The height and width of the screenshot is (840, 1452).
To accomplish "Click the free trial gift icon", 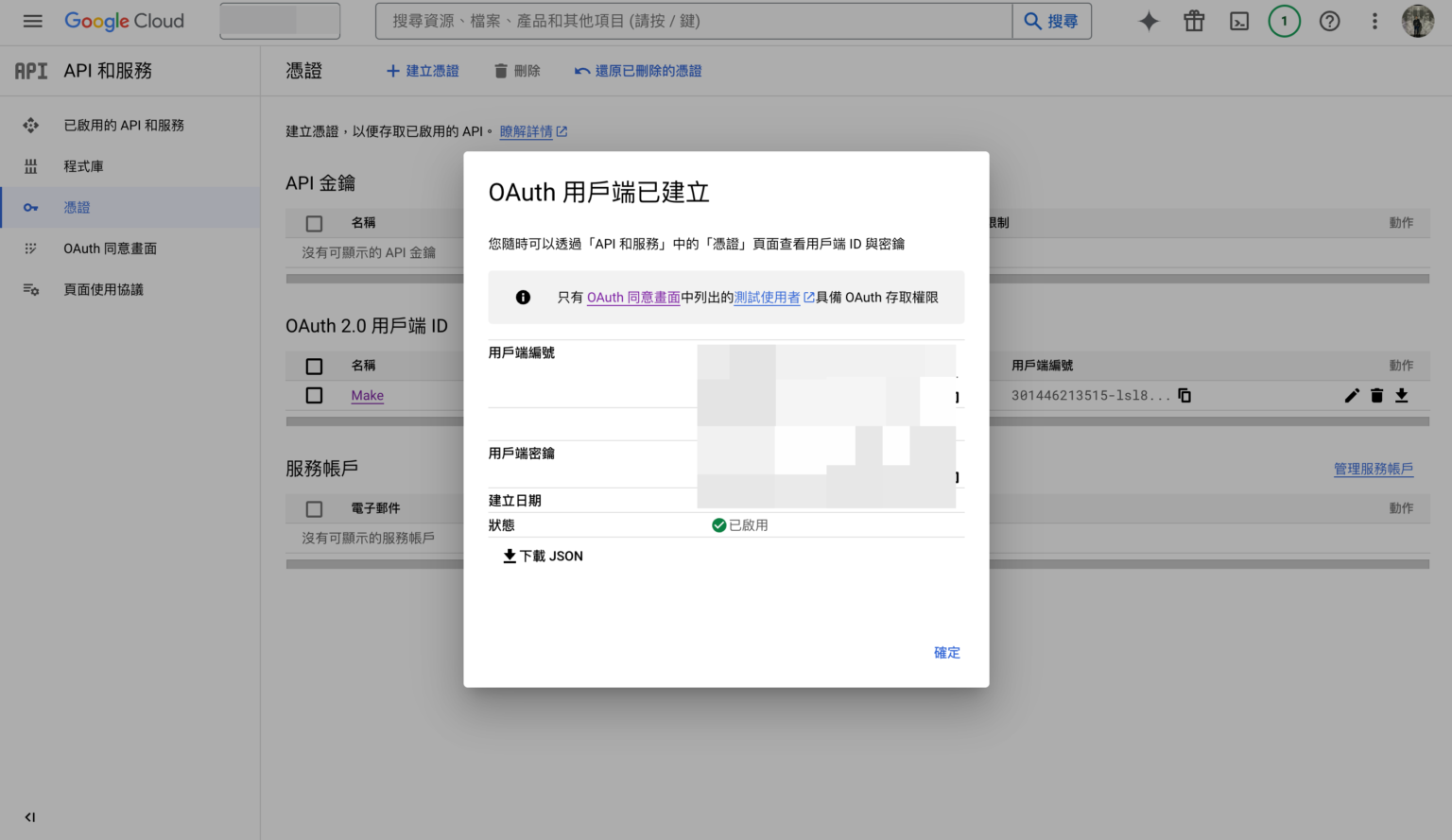I will (x=1193, y=21).
